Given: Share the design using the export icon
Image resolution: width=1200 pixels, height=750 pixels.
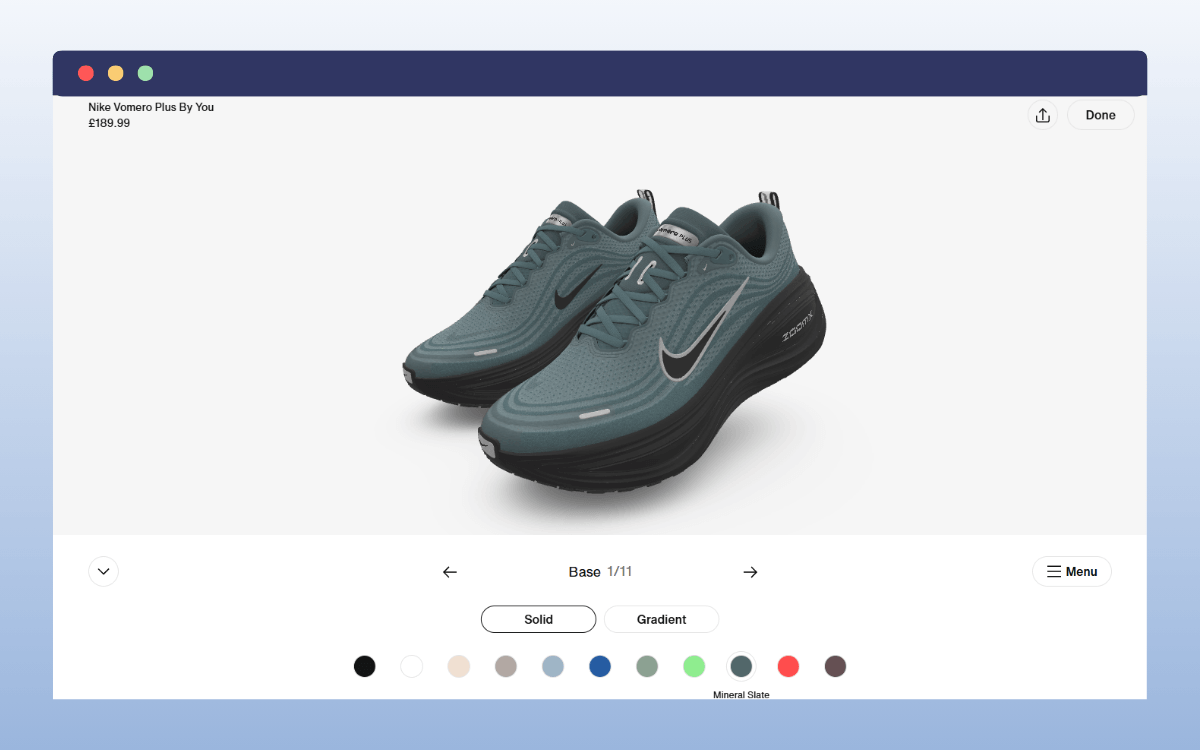Looking at the screenshot, I should [1043, 115].
